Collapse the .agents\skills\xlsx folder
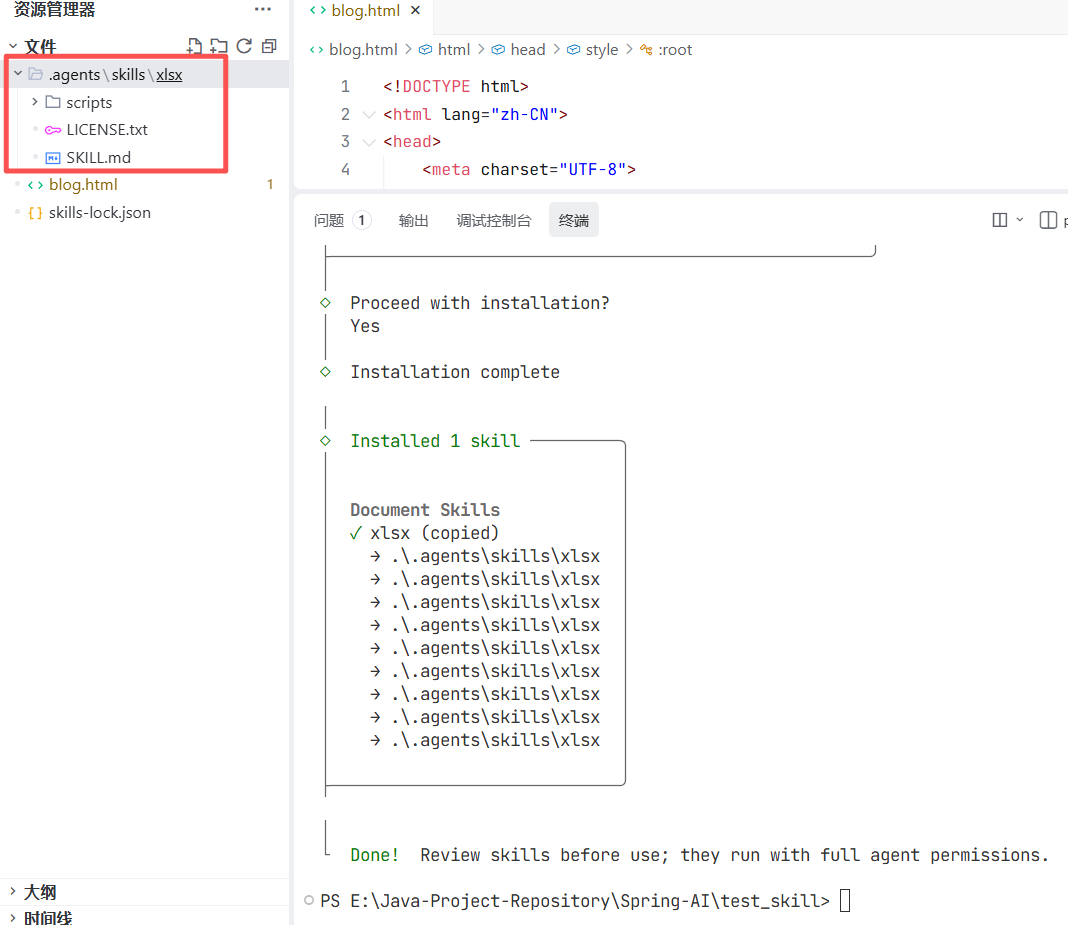1068x925 pixels. (x=18, y=74)
